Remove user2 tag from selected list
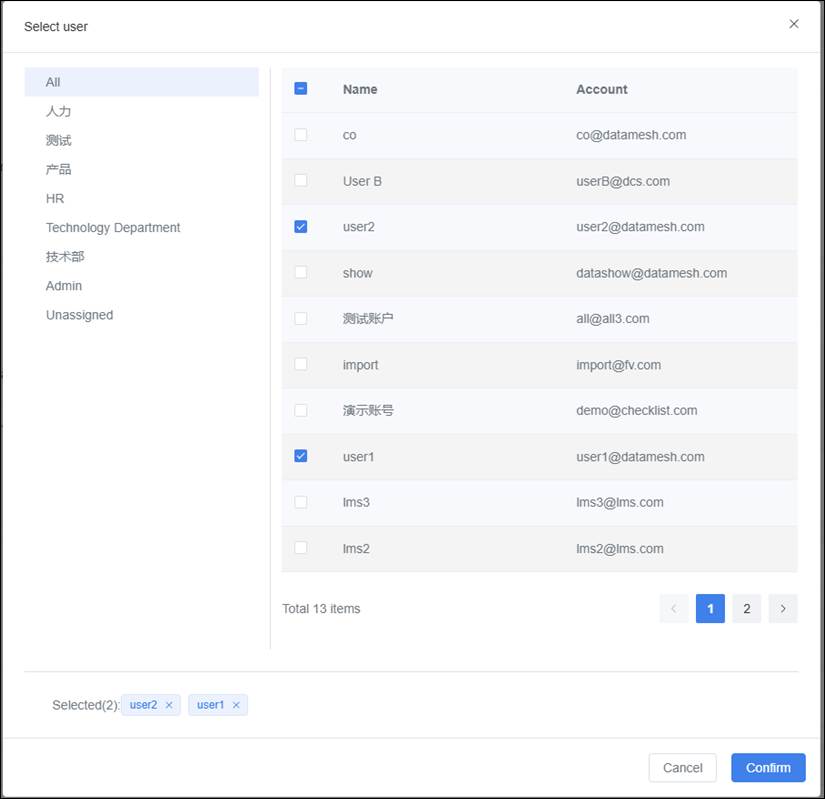This screenshot has width=825, height=799. 169,705
